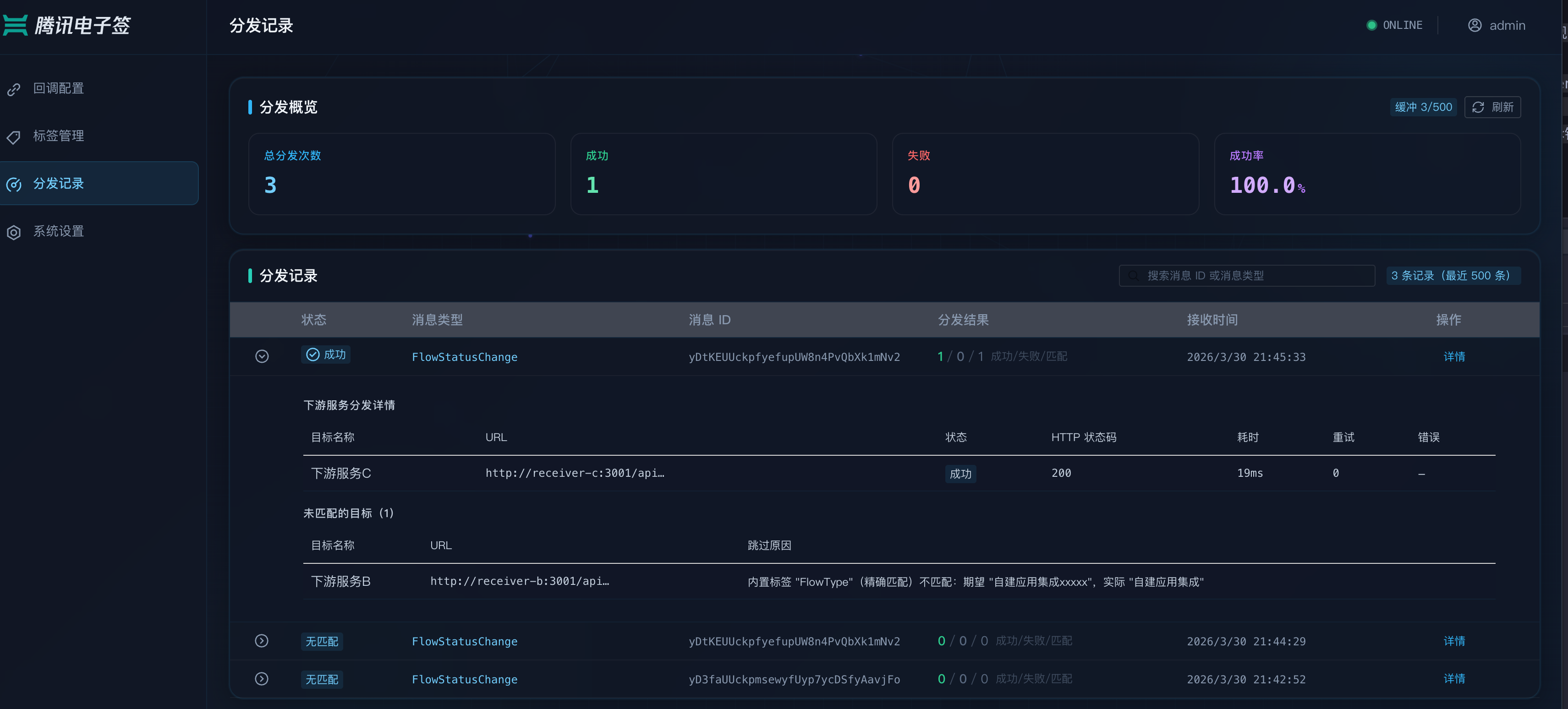
Task: Click the tag icon beside 标签管理
Action: tap(14, 137)
